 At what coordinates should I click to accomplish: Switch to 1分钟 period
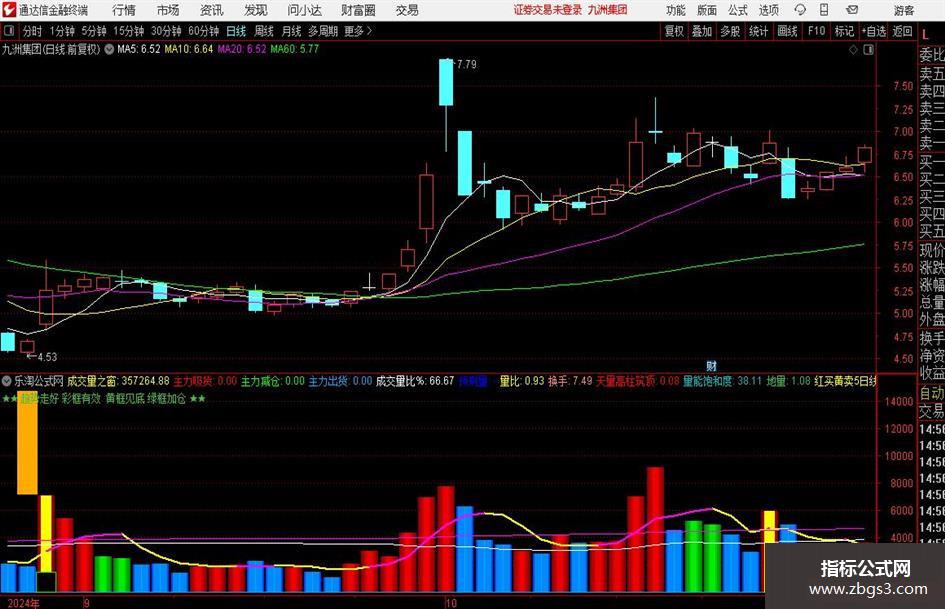coord(62,31)
